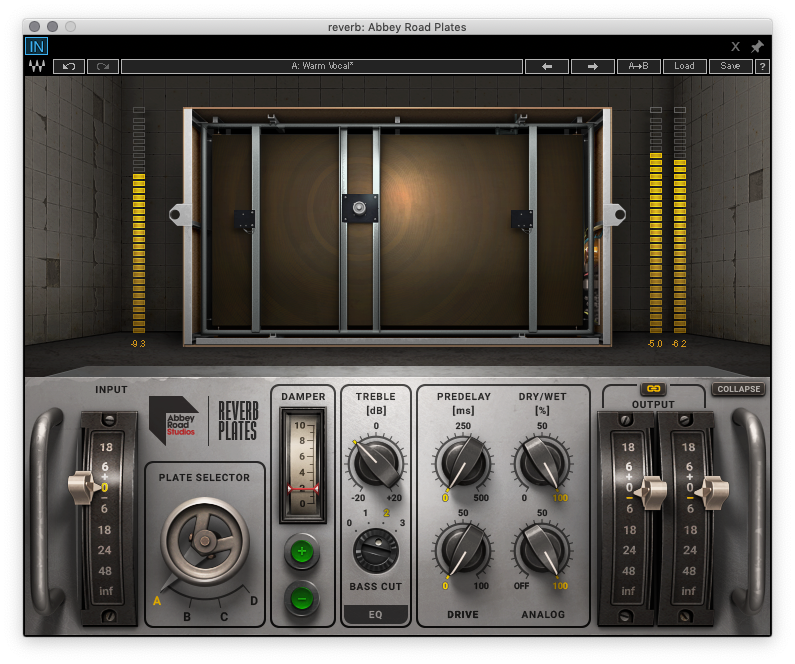Click 500 label by Predelay knob
The height and width of the screenshot is (664, 795).
(481, 498)
